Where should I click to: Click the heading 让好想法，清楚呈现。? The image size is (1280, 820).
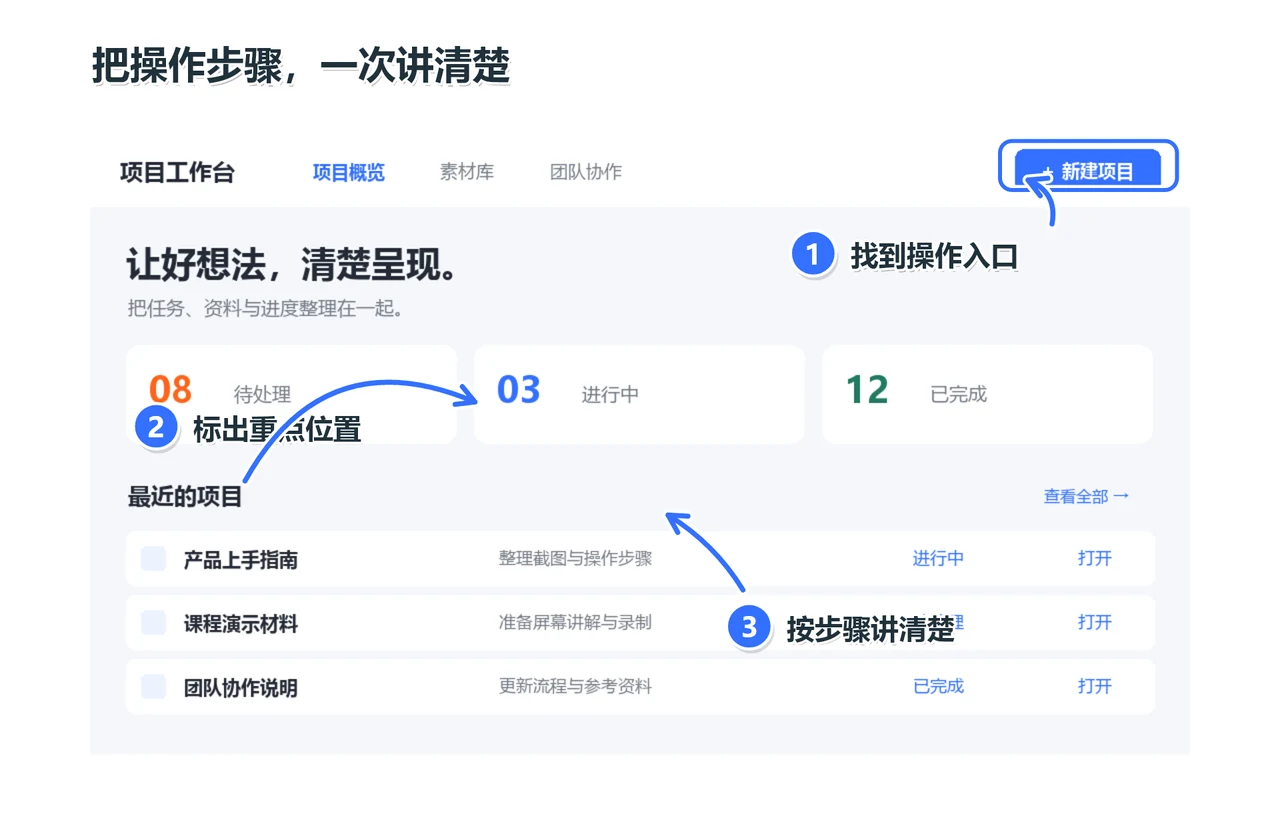click(293, 265)
